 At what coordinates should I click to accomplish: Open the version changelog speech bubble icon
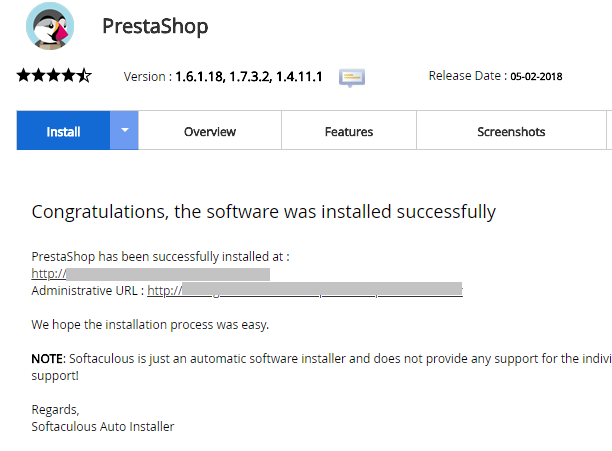coord(352,77)
